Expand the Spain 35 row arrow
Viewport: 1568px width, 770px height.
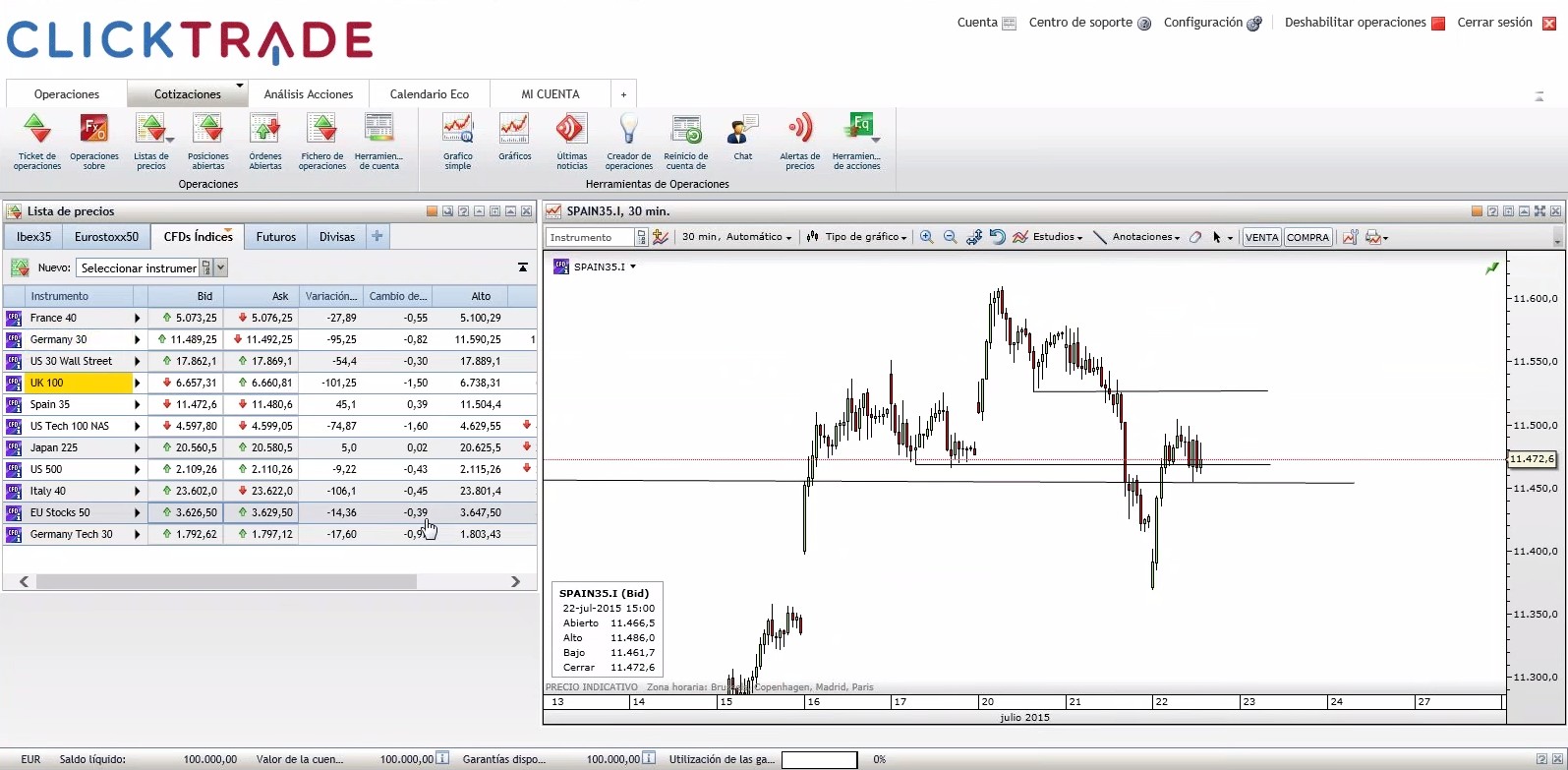click(x=138, y=404)
